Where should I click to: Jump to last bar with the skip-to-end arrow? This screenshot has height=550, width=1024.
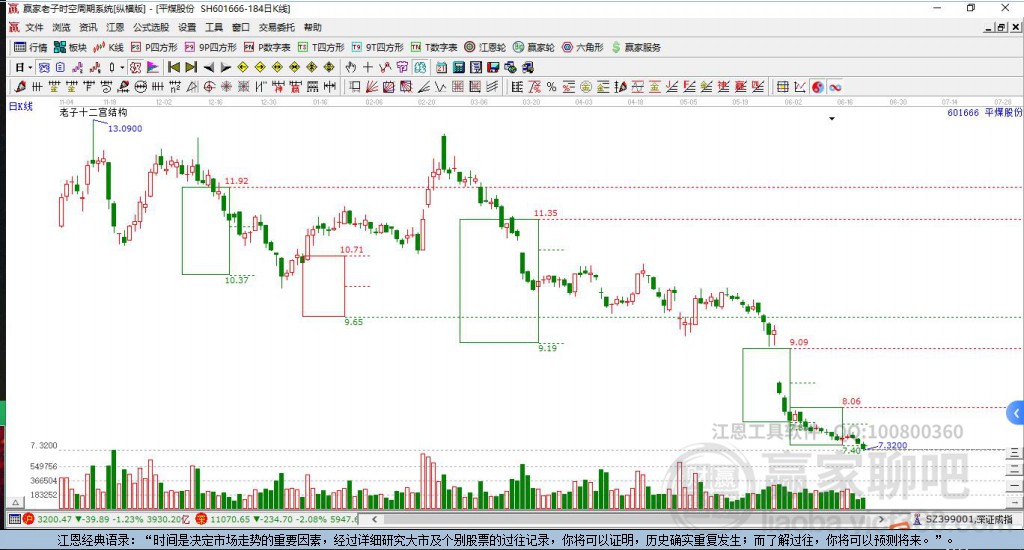(x=191, y=67)
